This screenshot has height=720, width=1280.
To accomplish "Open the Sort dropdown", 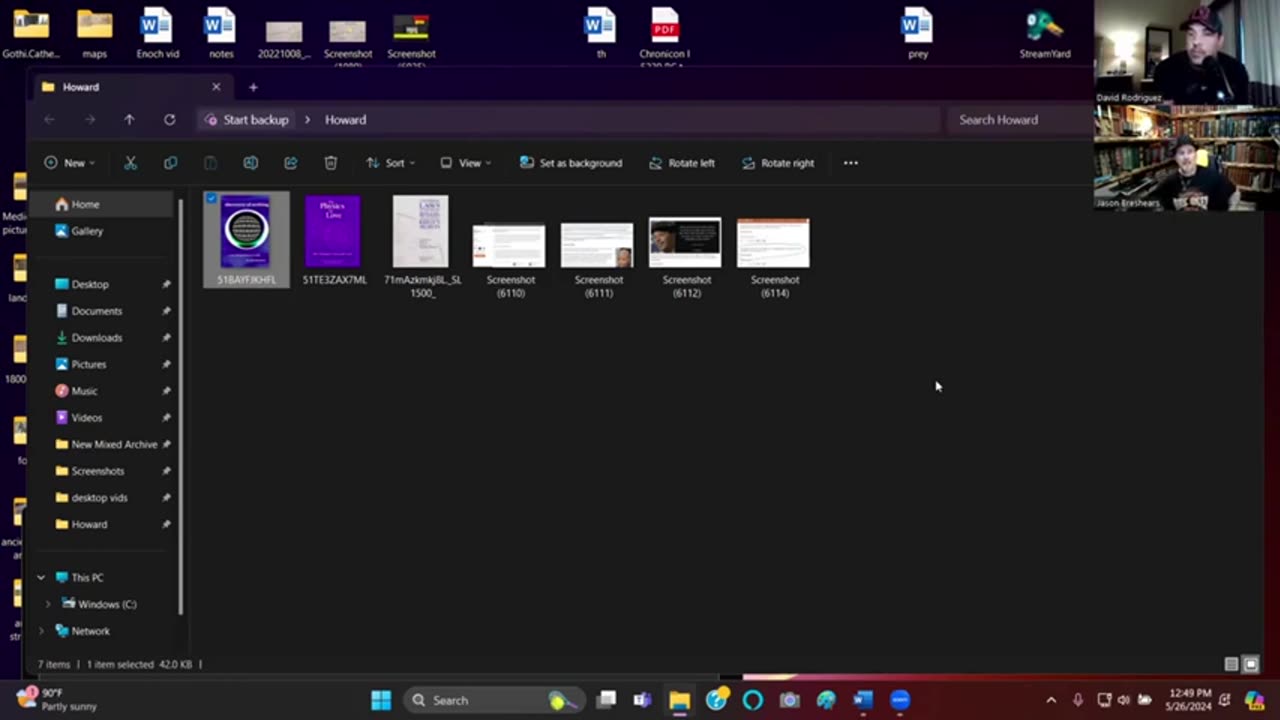I will click(389, 163).
